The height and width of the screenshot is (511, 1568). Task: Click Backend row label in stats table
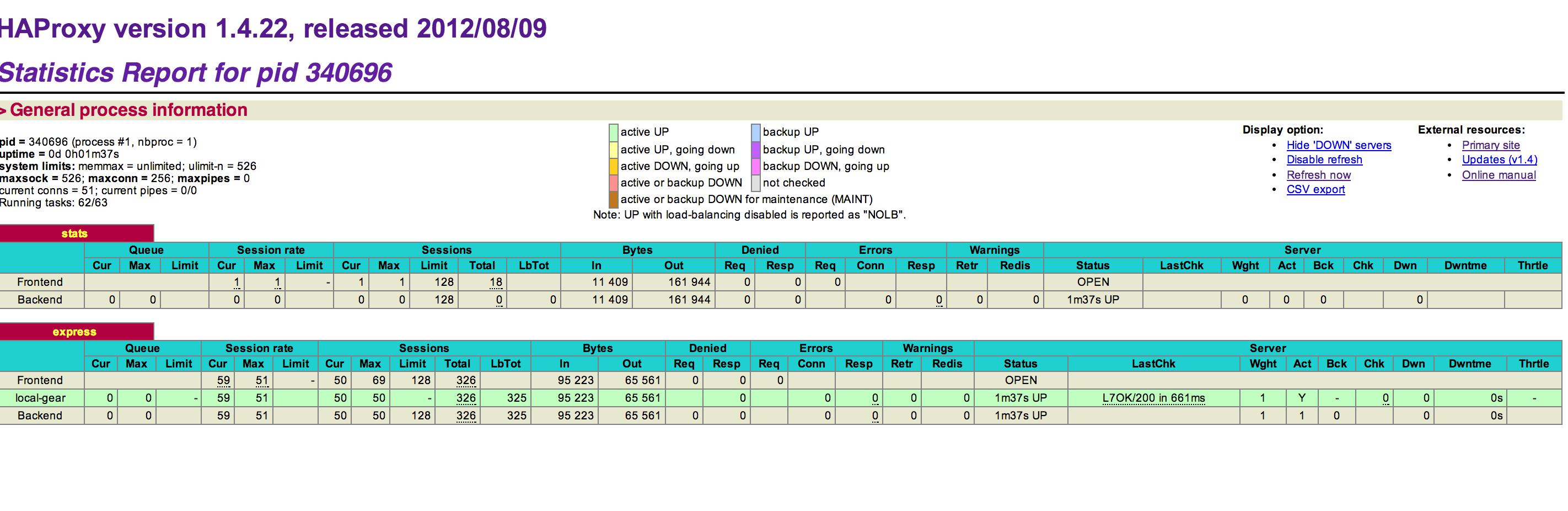[40, 300]
